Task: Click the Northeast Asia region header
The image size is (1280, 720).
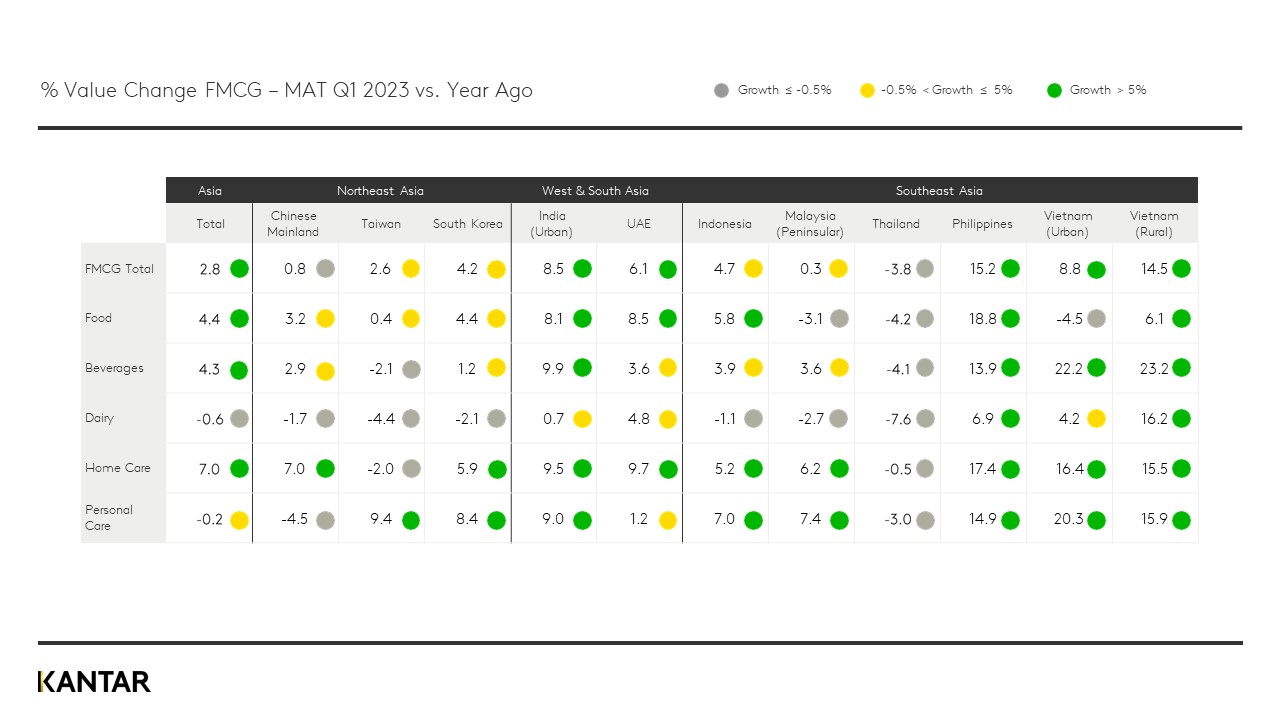Action: (380, 191)
